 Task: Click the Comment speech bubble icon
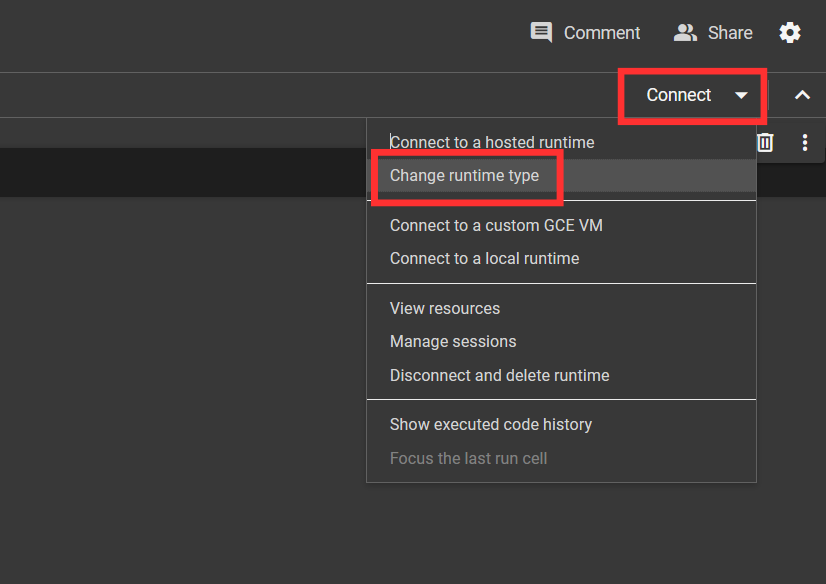click(541, 33)
